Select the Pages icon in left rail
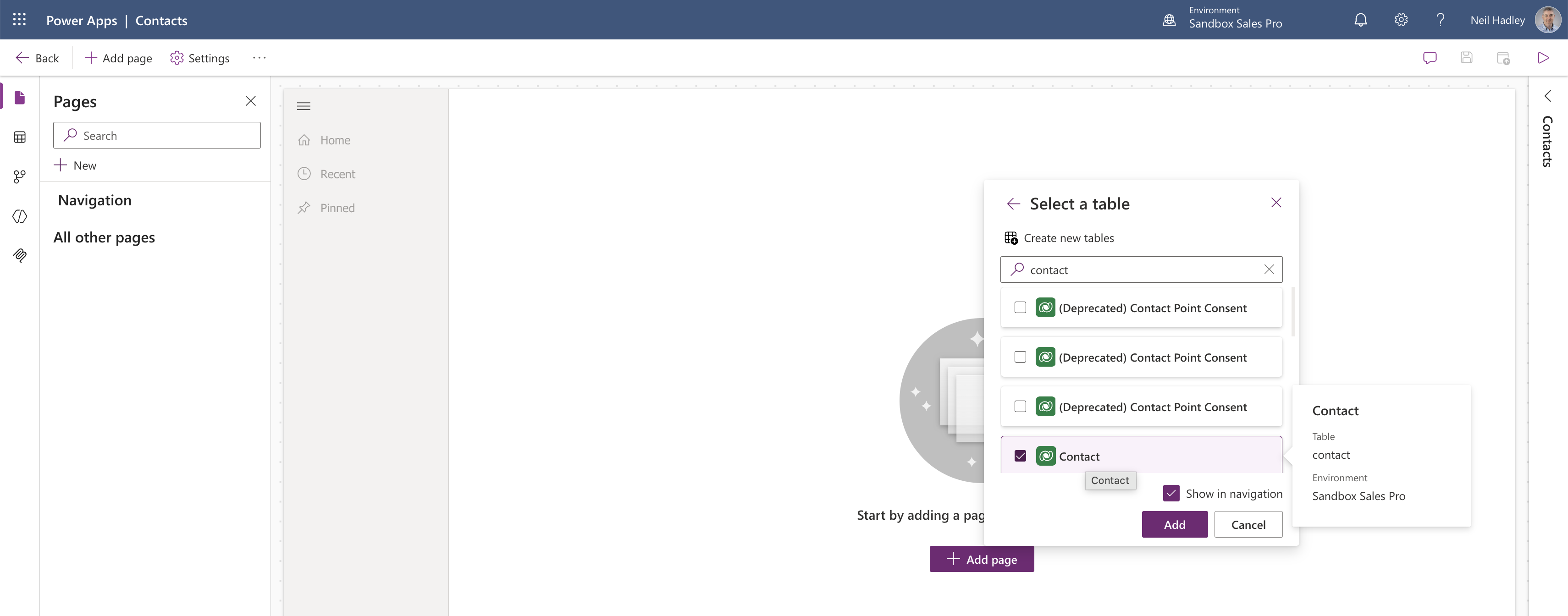Viewport: 1568px width, 616px height. coord(19,97)
